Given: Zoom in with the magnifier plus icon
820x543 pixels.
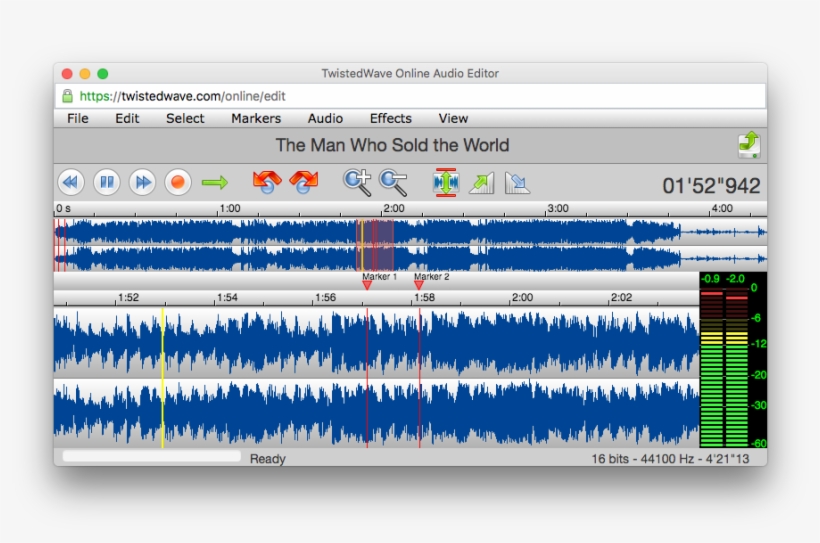Looking at the screenshot, I should pyautogui.click(x=357, y=183).
